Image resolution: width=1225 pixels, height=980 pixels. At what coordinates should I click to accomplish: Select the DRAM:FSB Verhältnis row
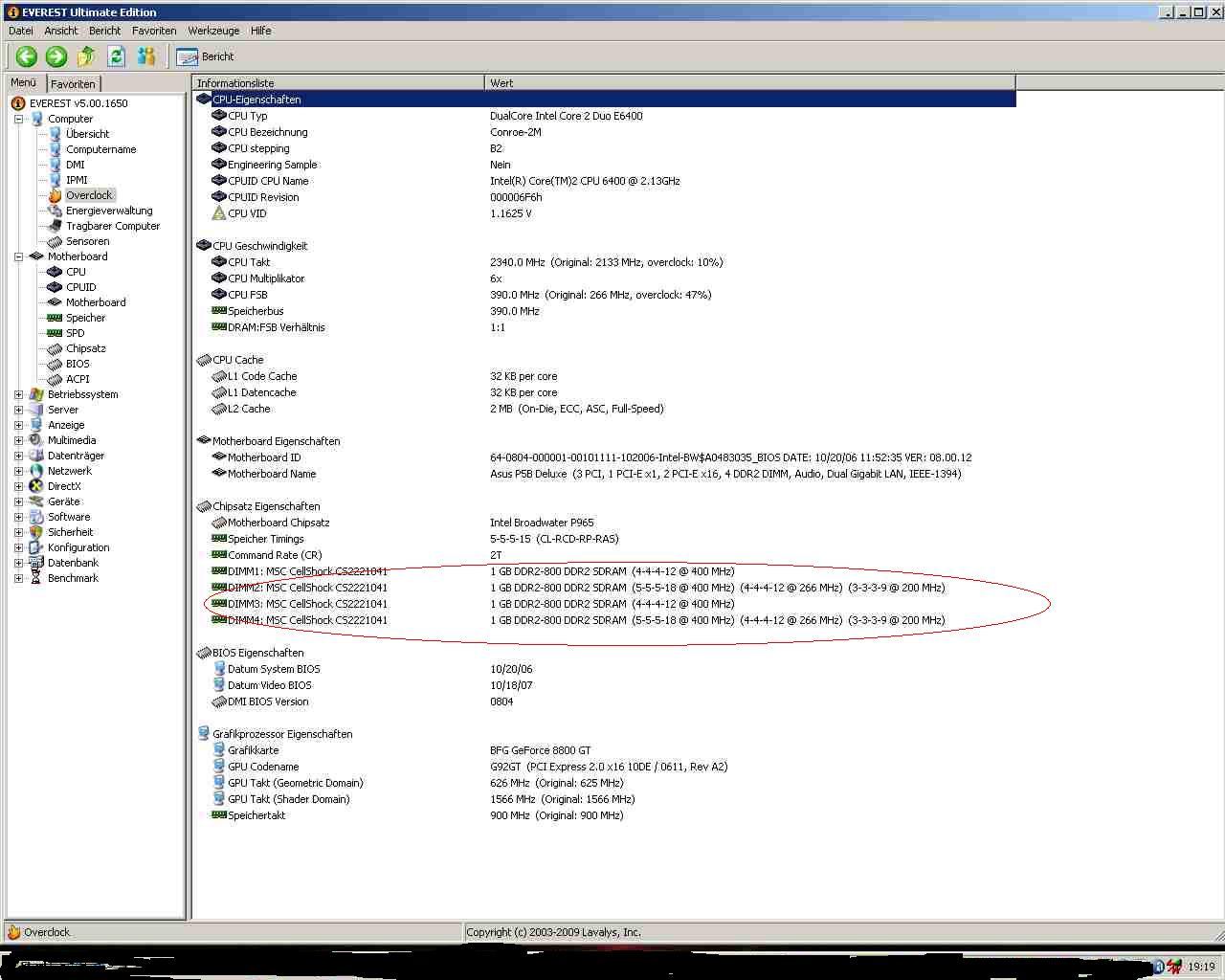605,327
